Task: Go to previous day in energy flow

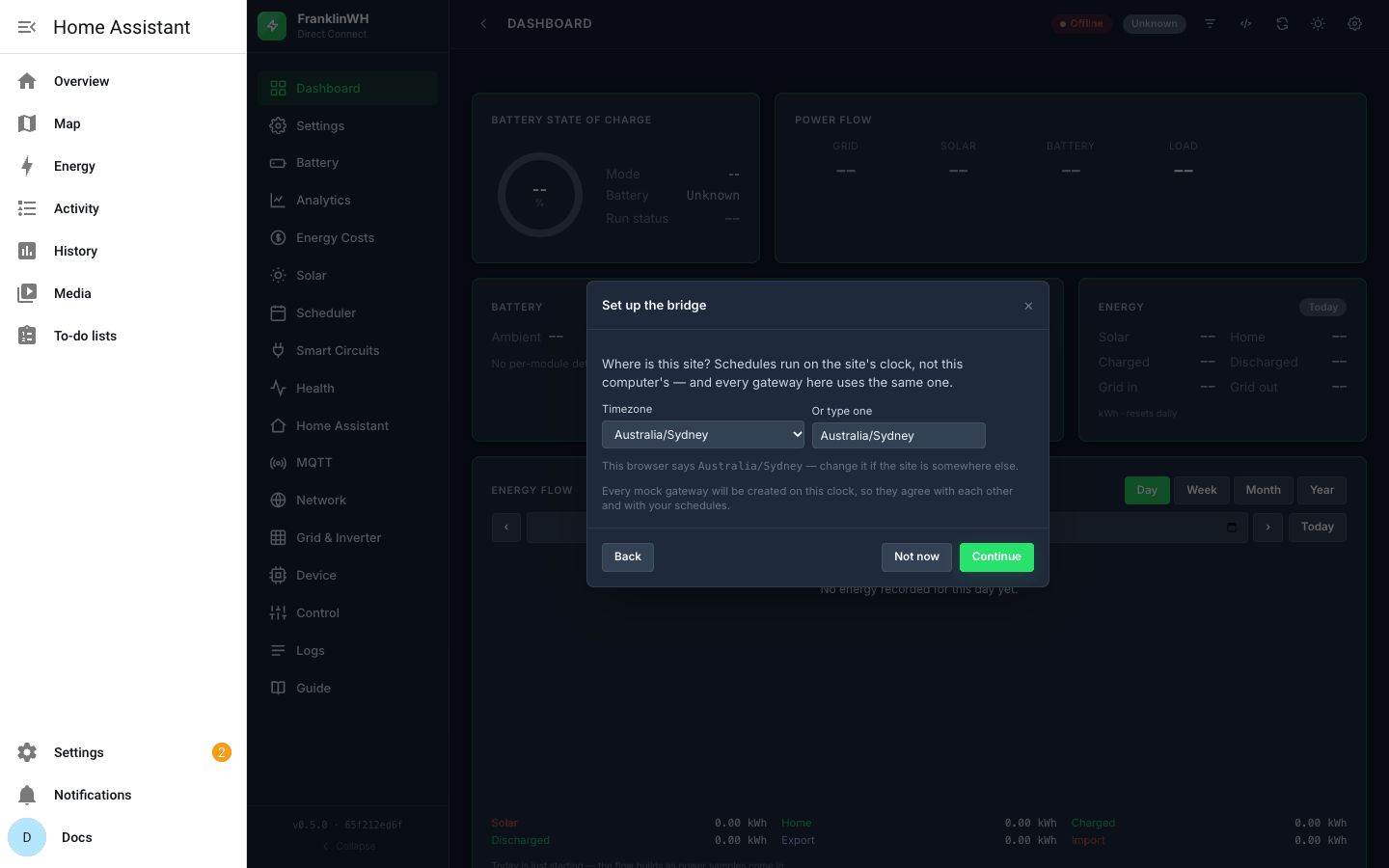Action: click(x=506, y=528)
